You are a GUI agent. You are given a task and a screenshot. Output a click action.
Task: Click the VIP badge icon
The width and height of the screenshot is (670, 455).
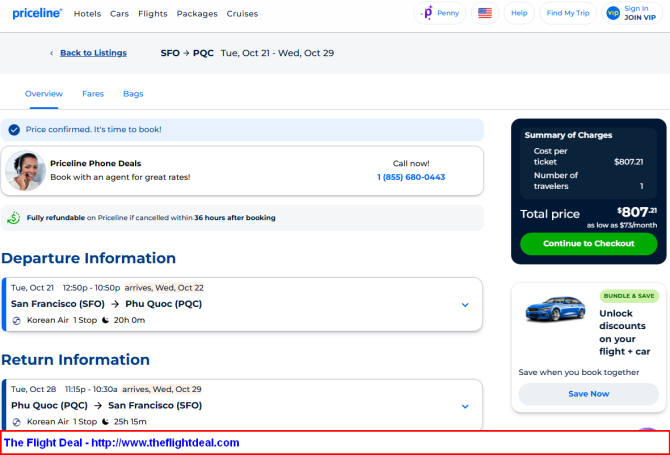coord(613,13)
